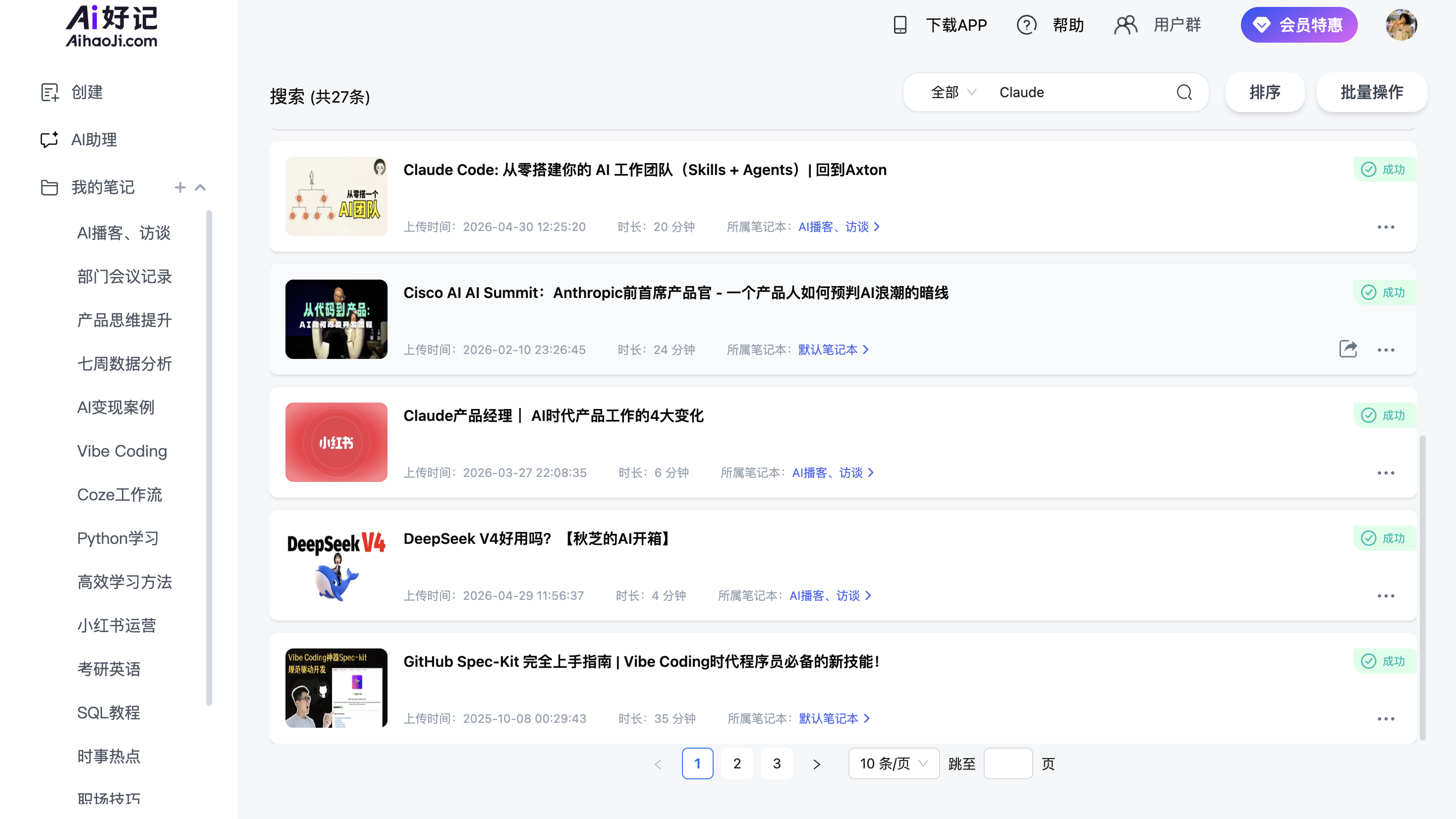The width and height of the screenshot is (1456, 819).
Task: Open more options for Claude Code note
Action: [x=1386, y=227]
